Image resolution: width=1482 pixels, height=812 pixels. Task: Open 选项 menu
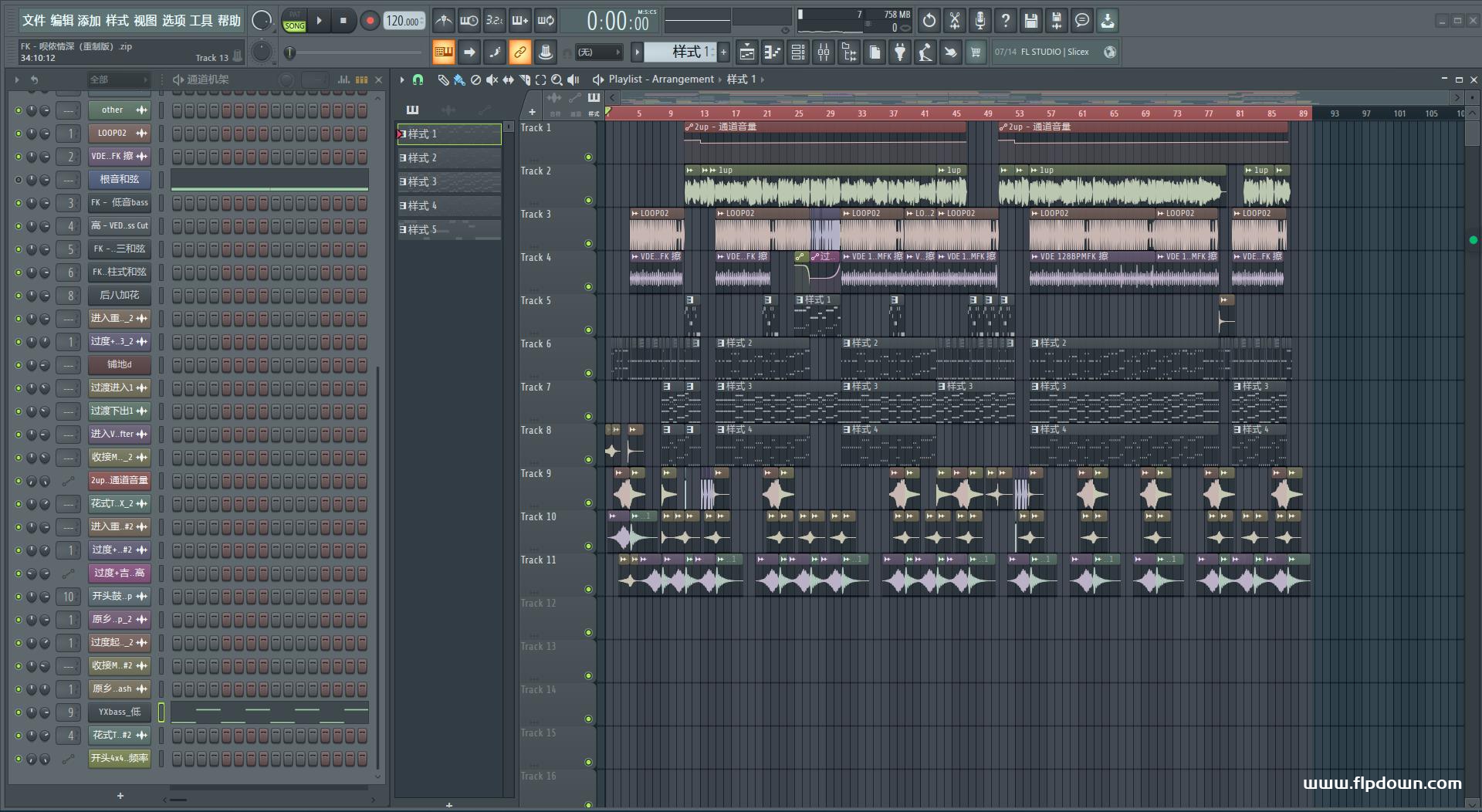[x=174, y=21]
